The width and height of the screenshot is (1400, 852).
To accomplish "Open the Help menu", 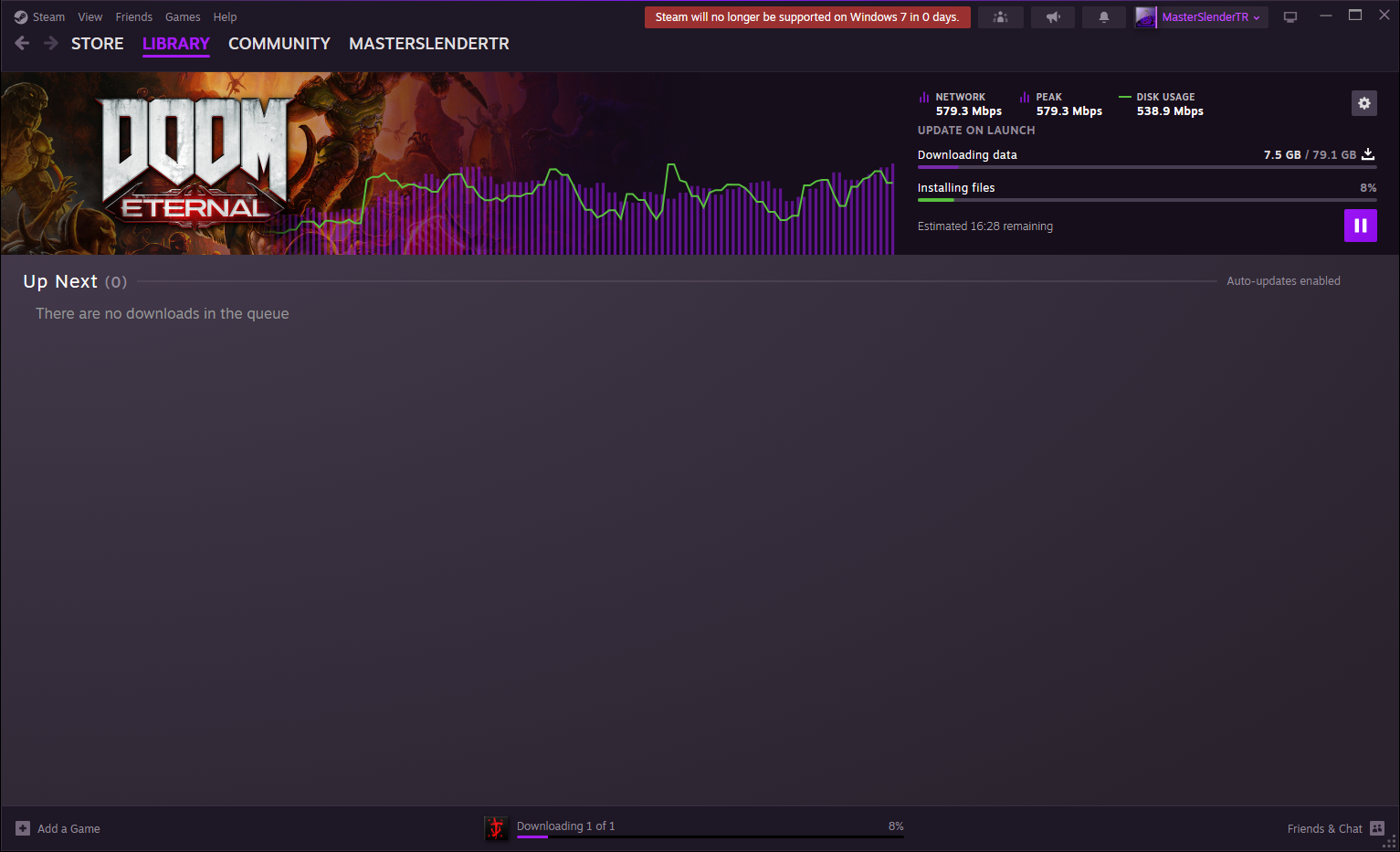I will pyautogui.click(x=225, y=17).
